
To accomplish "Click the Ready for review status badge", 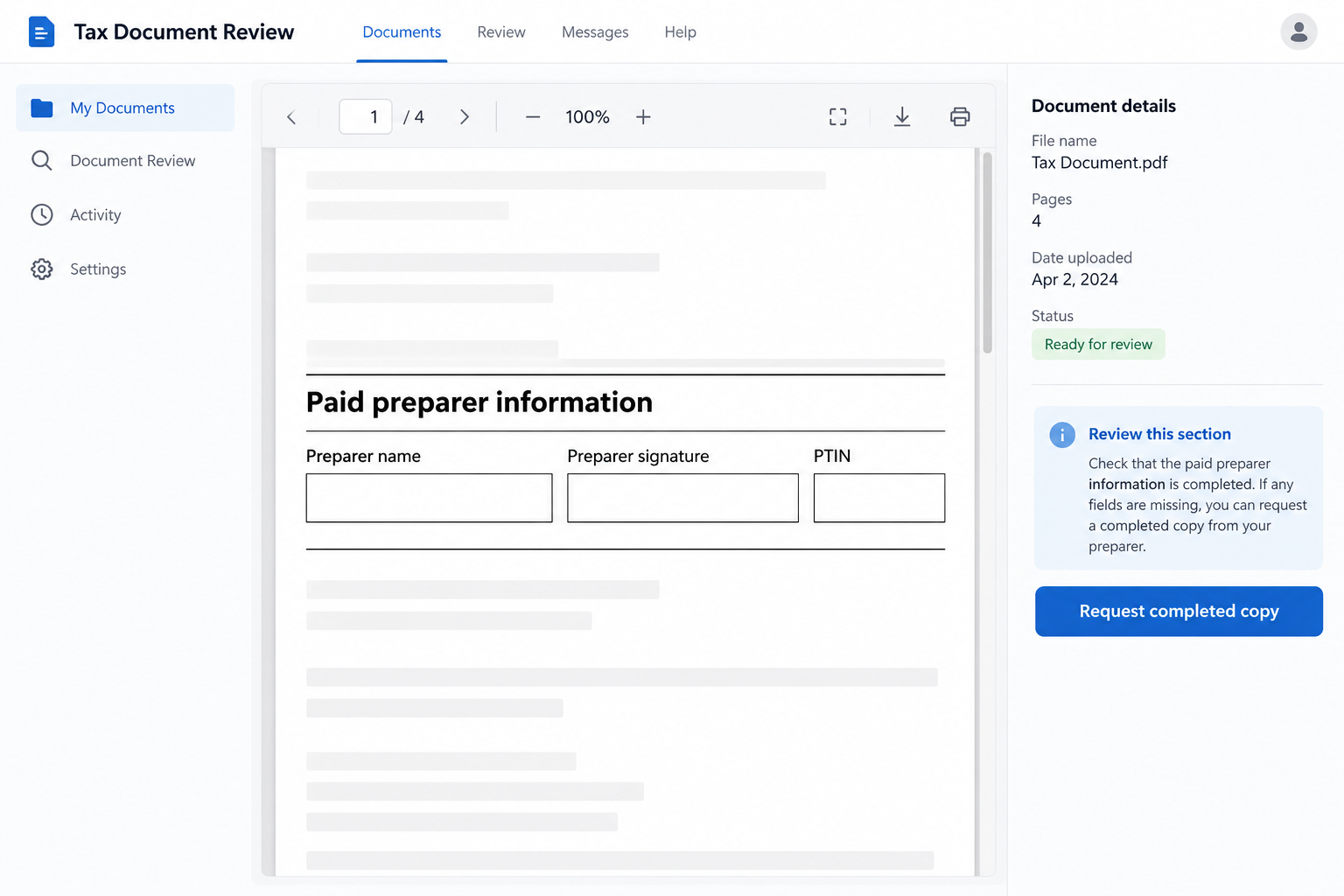I will click(1098, 345).
